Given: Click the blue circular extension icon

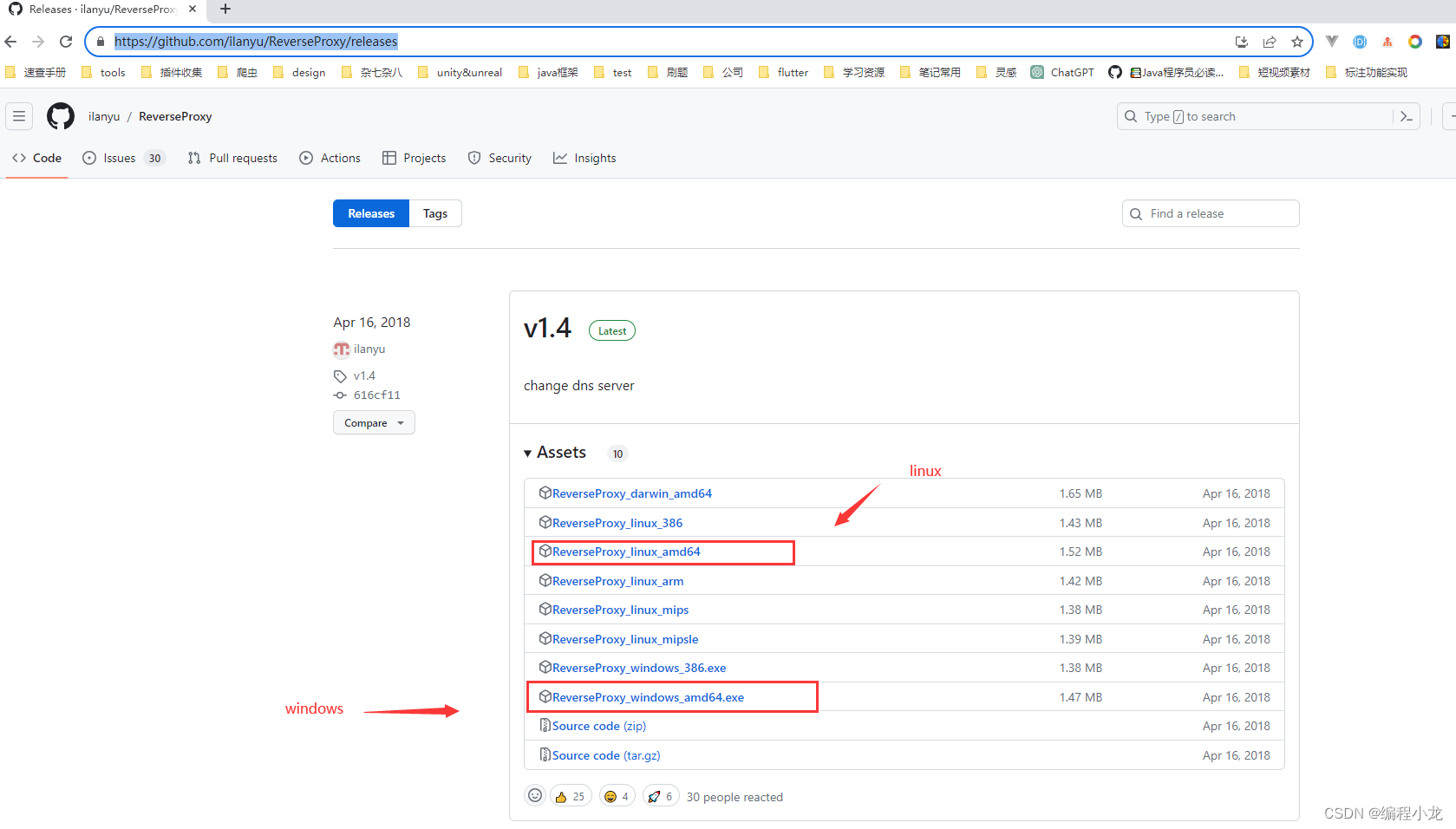Looking at the screenshot, I should (x=1360, y=42).
